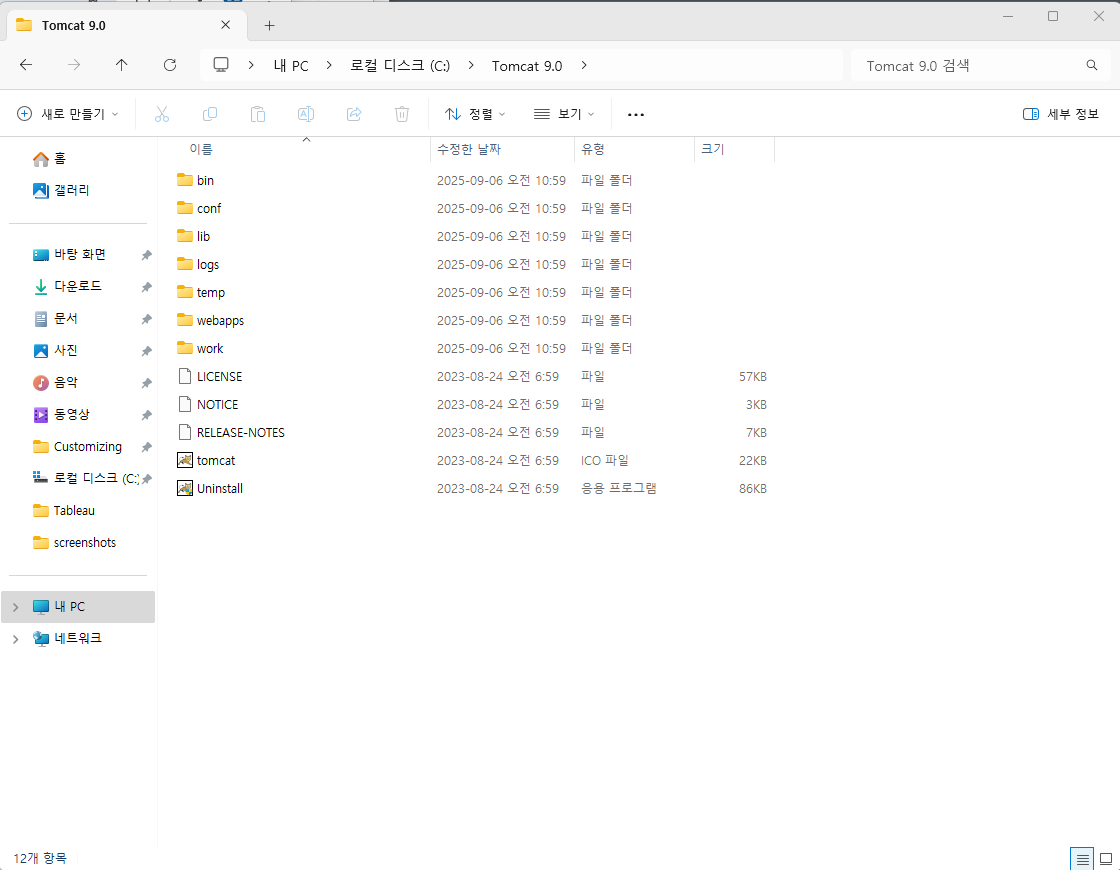
Task: Open the three-dot more options menu
Action: click(x=636, y=114)
